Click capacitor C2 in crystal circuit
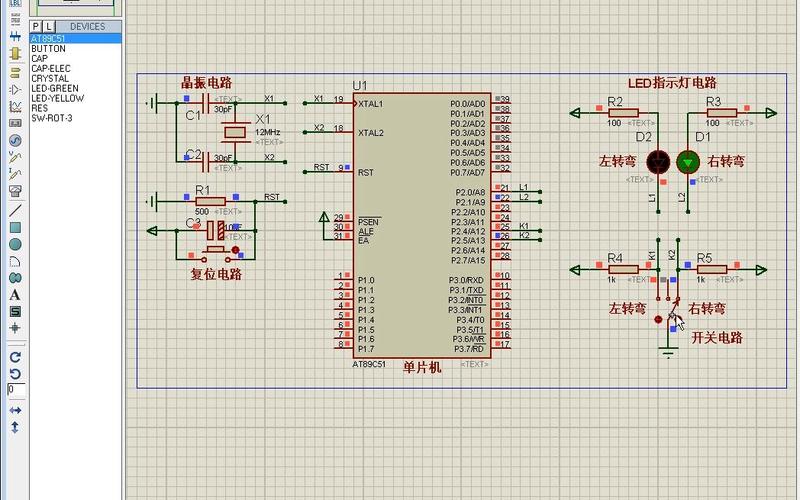Image resolution: width=800 pixels, height=500 pixels. pos(206,162)
